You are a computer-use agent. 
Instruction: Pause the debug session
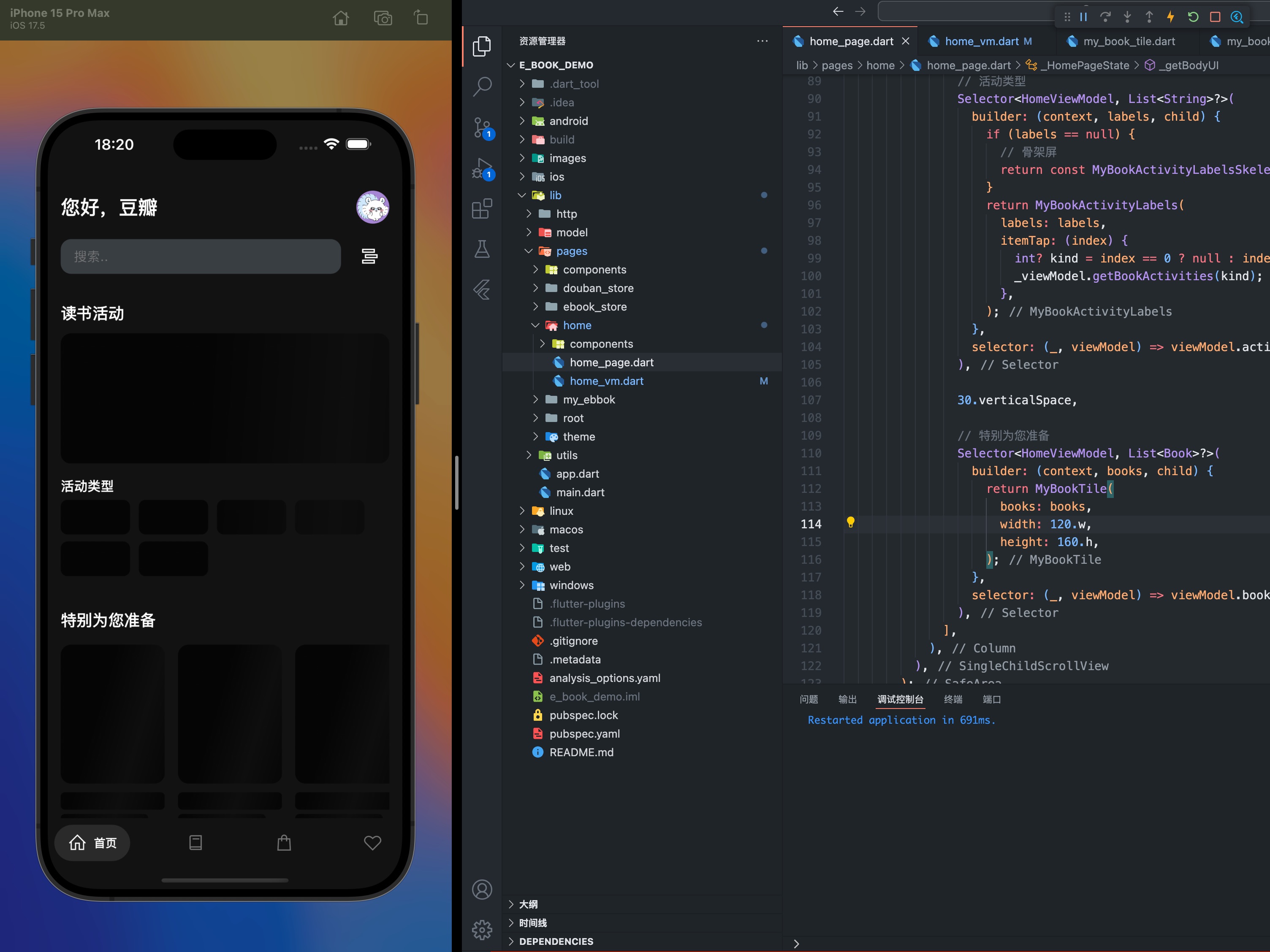1083,16
